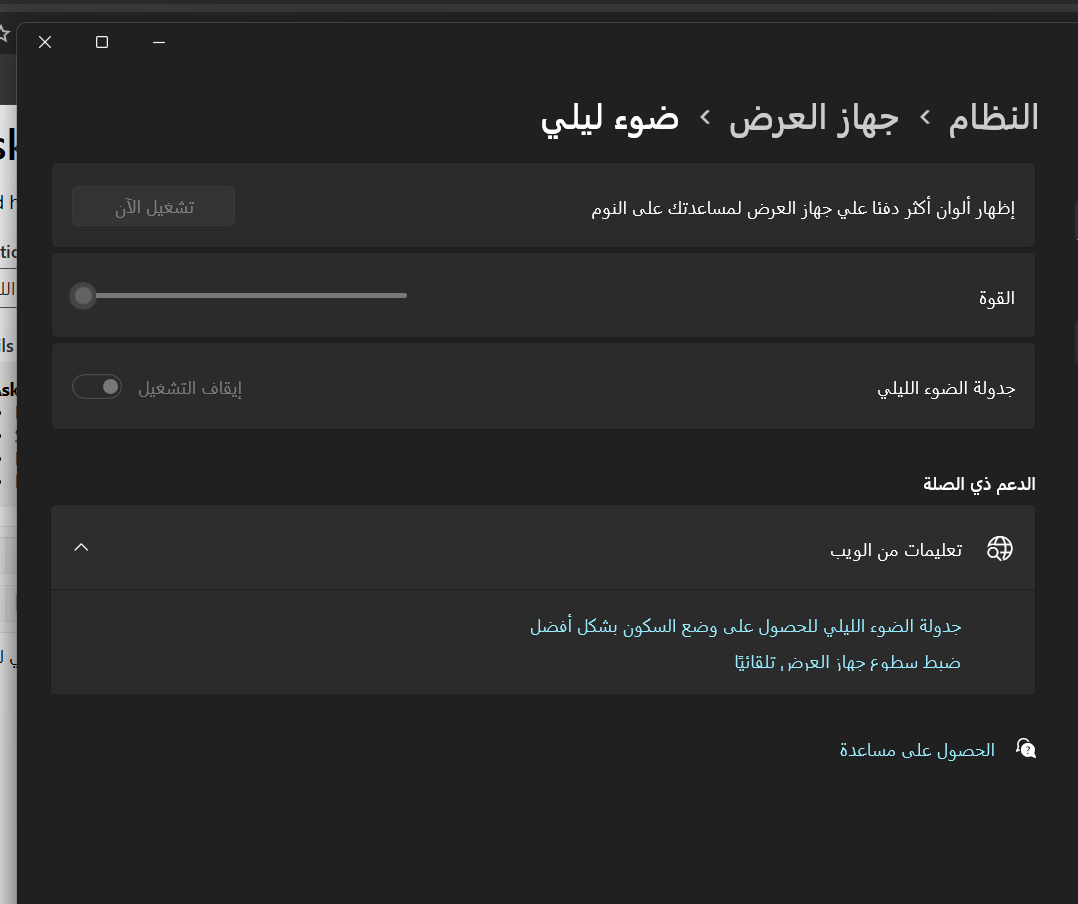Go to جهاز العرض breadcrumb

(x=814, y=118)
